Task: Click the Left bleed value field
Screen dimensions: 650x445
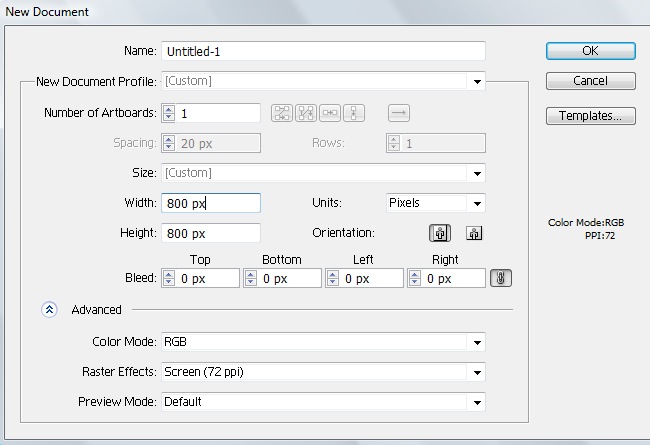Action: coord(371,278)
